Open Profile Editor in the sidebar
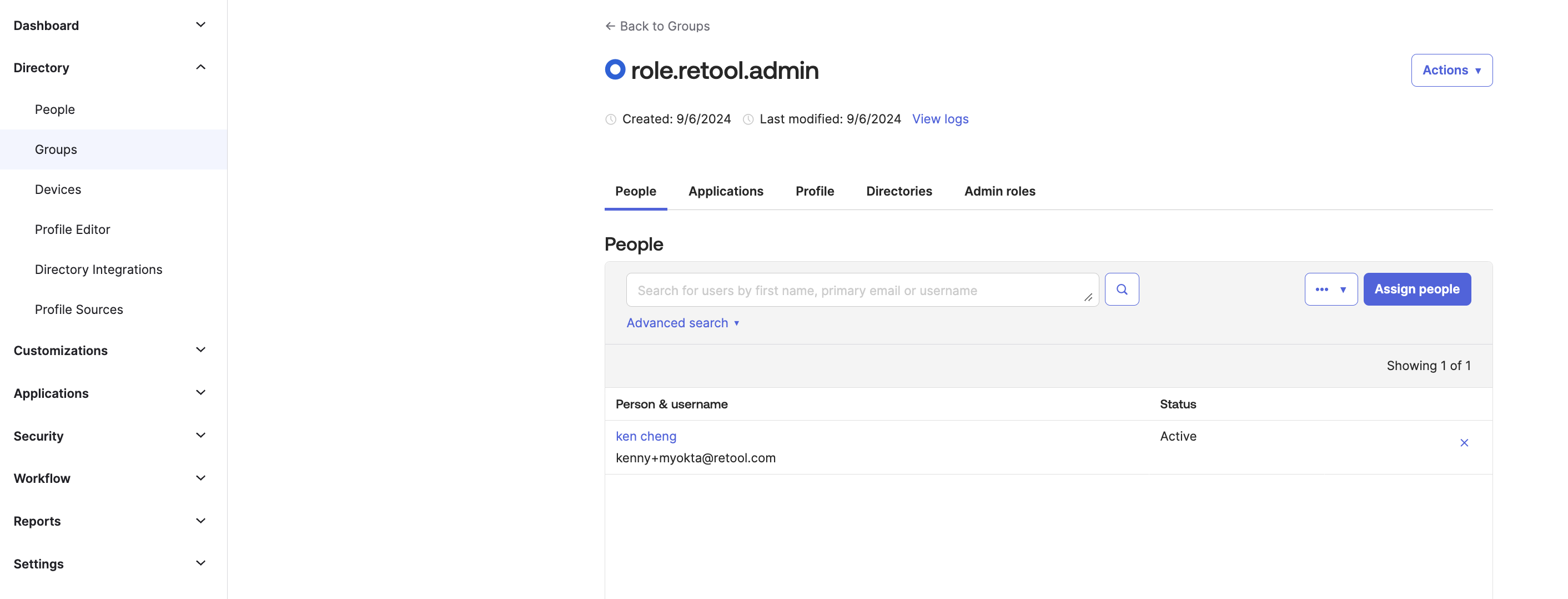Screen dimensions: 1568x599 pos(72,229)
